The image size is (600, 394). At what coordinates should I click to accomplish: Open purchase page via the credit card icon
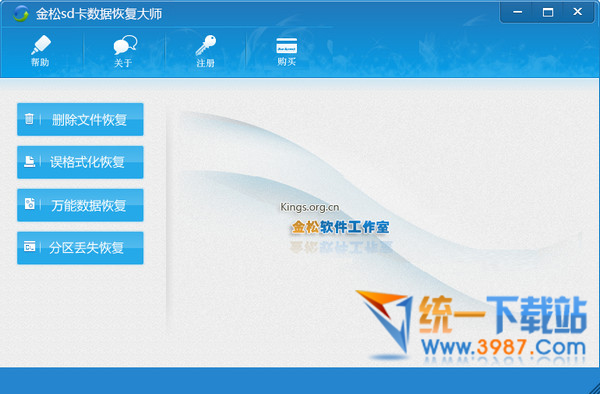[x=287, y=46]
